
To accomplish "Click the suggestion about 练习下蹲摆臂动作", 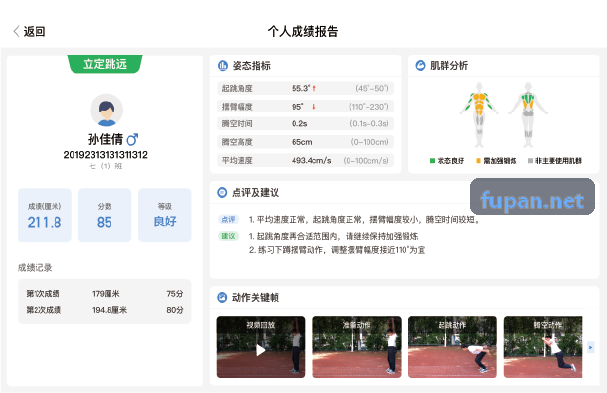I will pyautogui.click(x=337, y=250).
